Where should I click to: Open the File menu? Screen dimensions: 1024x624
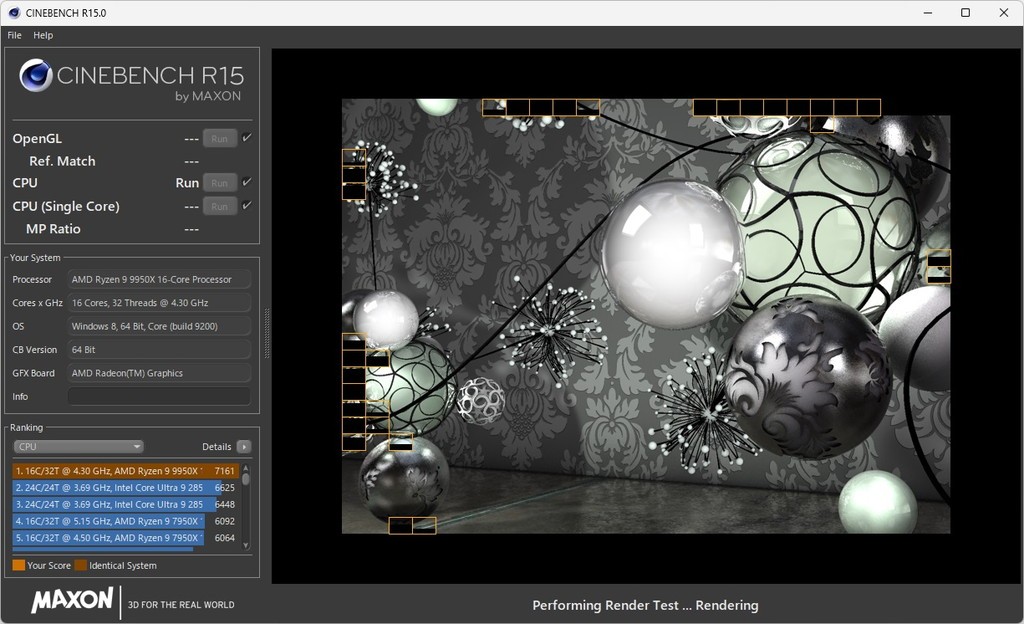(x=14, y=35)
